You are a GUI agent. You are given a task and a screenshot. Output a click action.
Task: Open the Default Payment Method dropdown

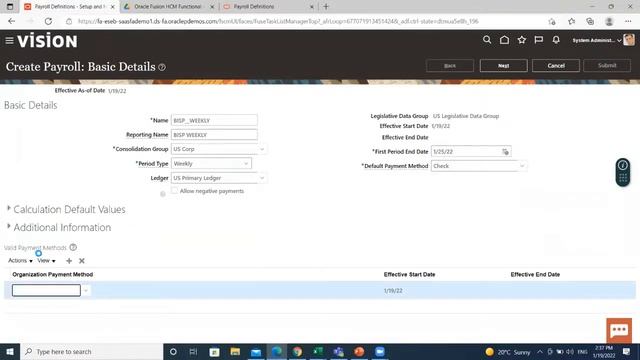[522, 166]
